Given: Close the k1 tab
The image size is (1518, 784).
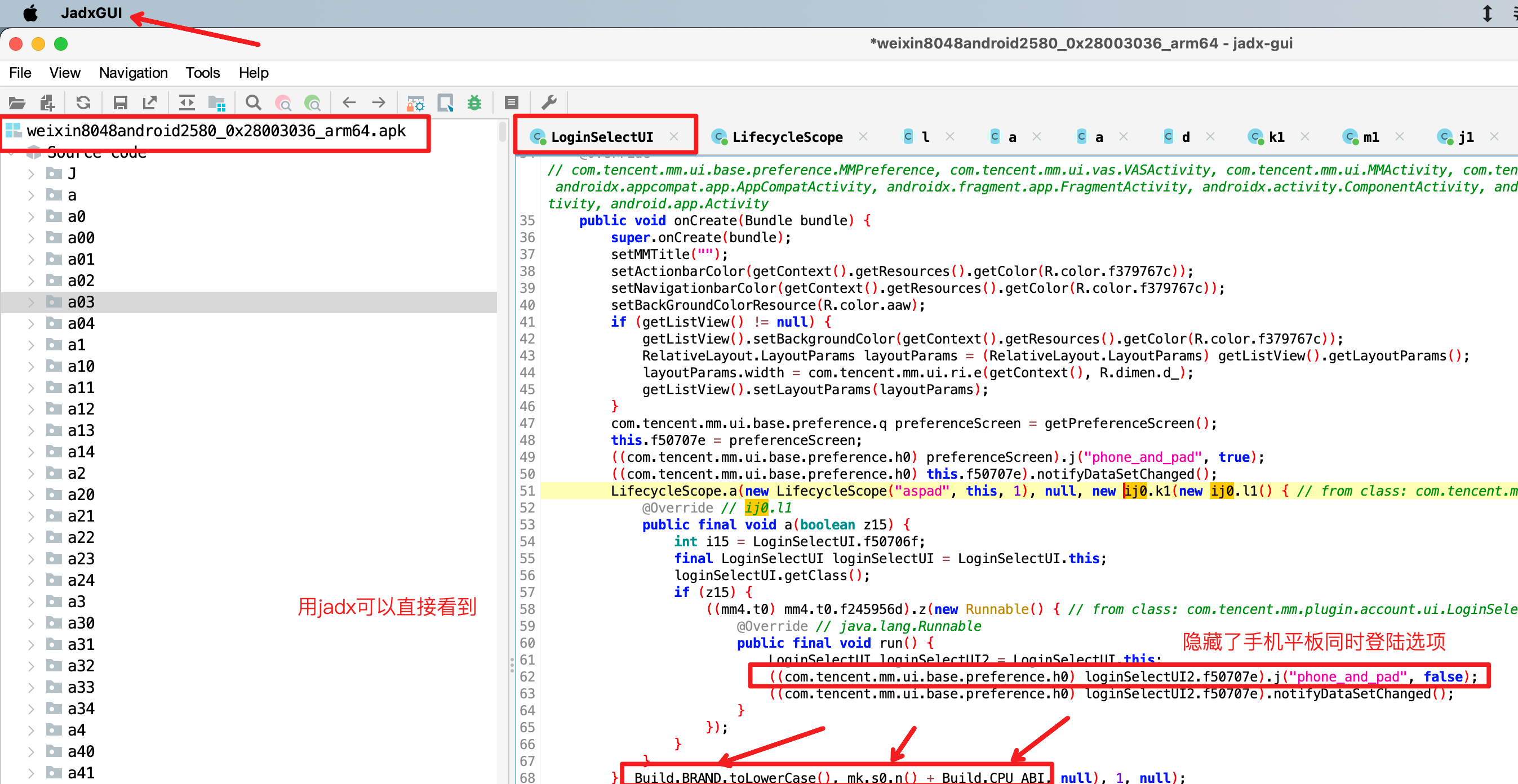Looking at the screenshot, I should [1304, 137].
